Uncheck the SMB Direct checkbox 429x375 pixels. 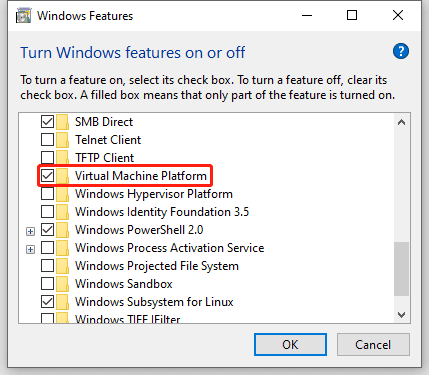pos(47,122)
